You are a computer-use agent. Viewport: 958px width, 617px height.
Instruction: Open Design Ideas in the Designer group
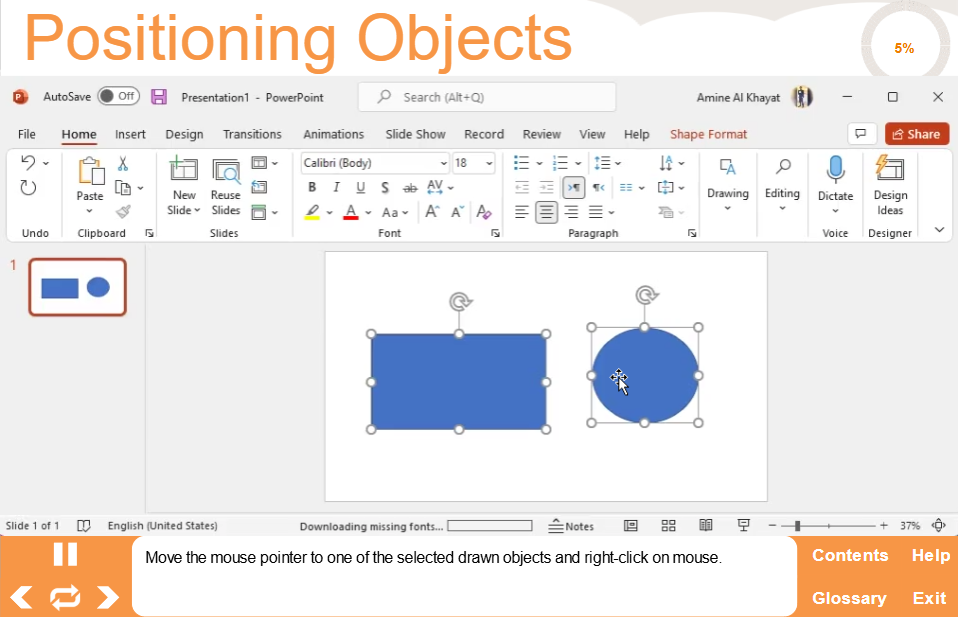pos(889,186)
